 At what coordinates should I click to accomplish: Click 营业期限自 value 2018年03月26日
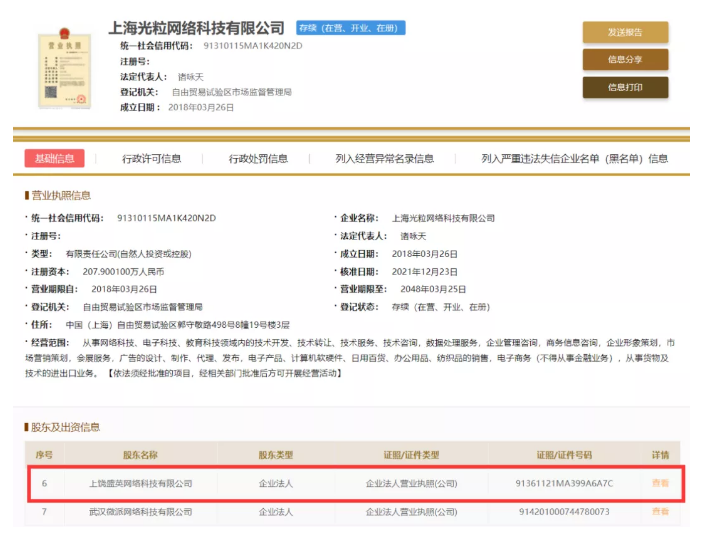tap(124, 289)
